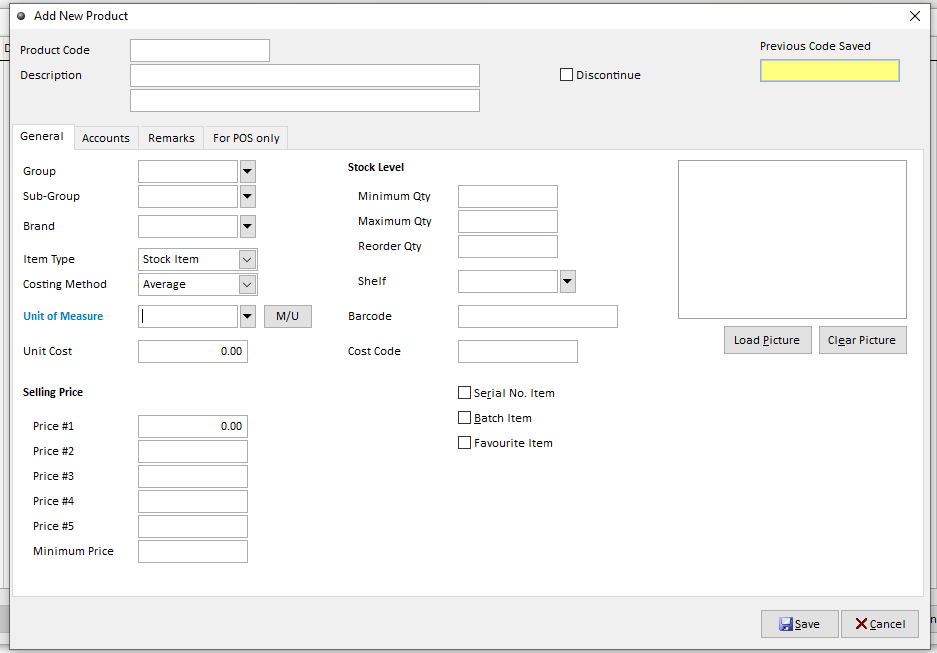Click the Load Picture button
This screenshot has height=653, width=937.
click(x=767, y=340)
